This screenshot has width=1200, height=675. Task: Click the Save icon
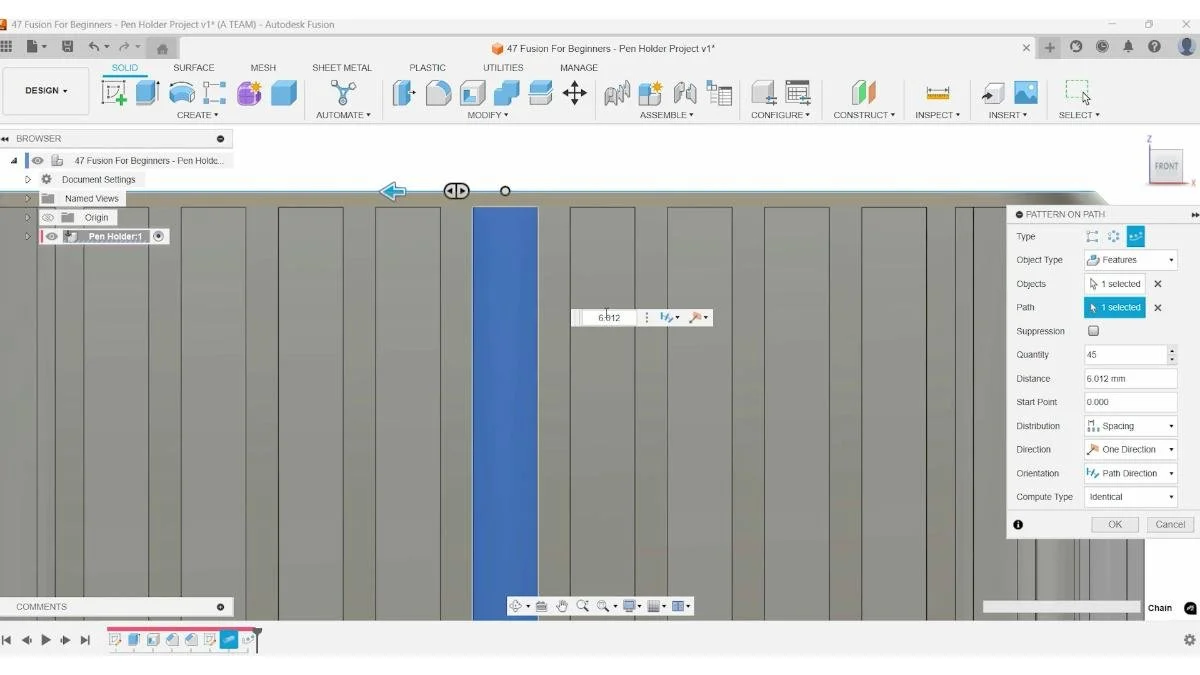pos(67,46)
